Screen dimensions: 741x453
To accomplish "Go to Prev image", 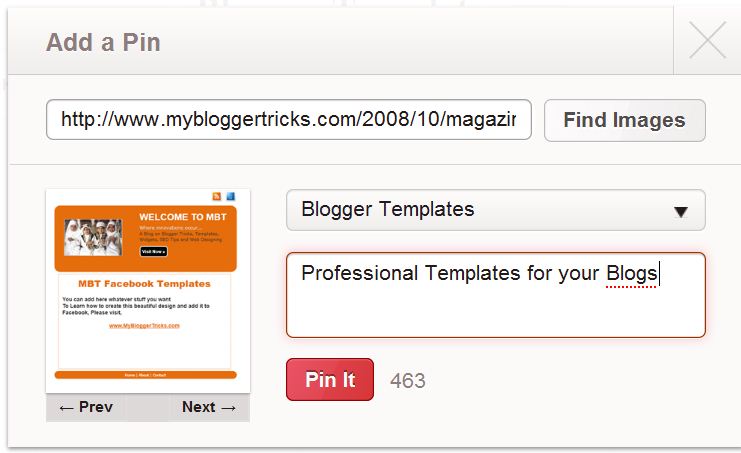I will click(86, 407).
